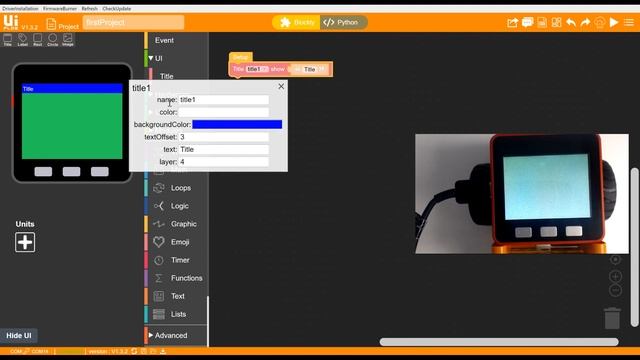Viewport: 640px width, 360px height.
Task: Expand the Advanced category
Action: (x=151, y=335)
